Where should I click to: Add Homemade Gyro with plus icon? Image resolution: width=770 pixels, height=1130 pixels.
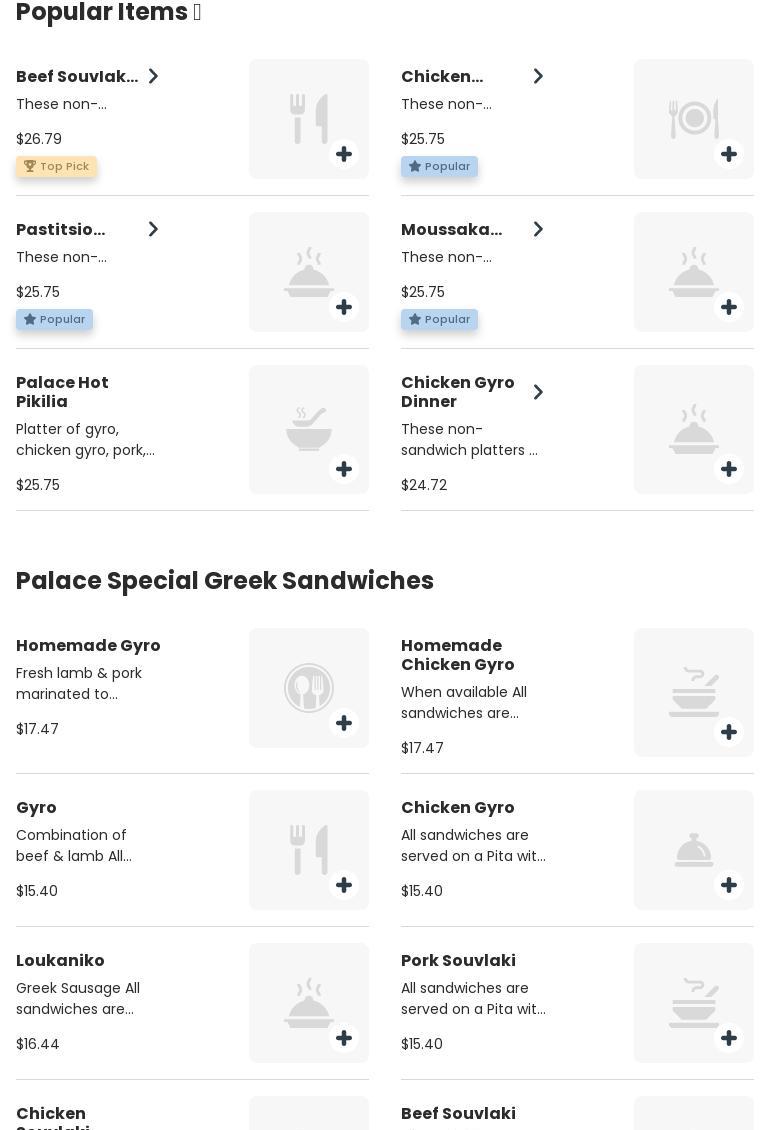point(344,723)
